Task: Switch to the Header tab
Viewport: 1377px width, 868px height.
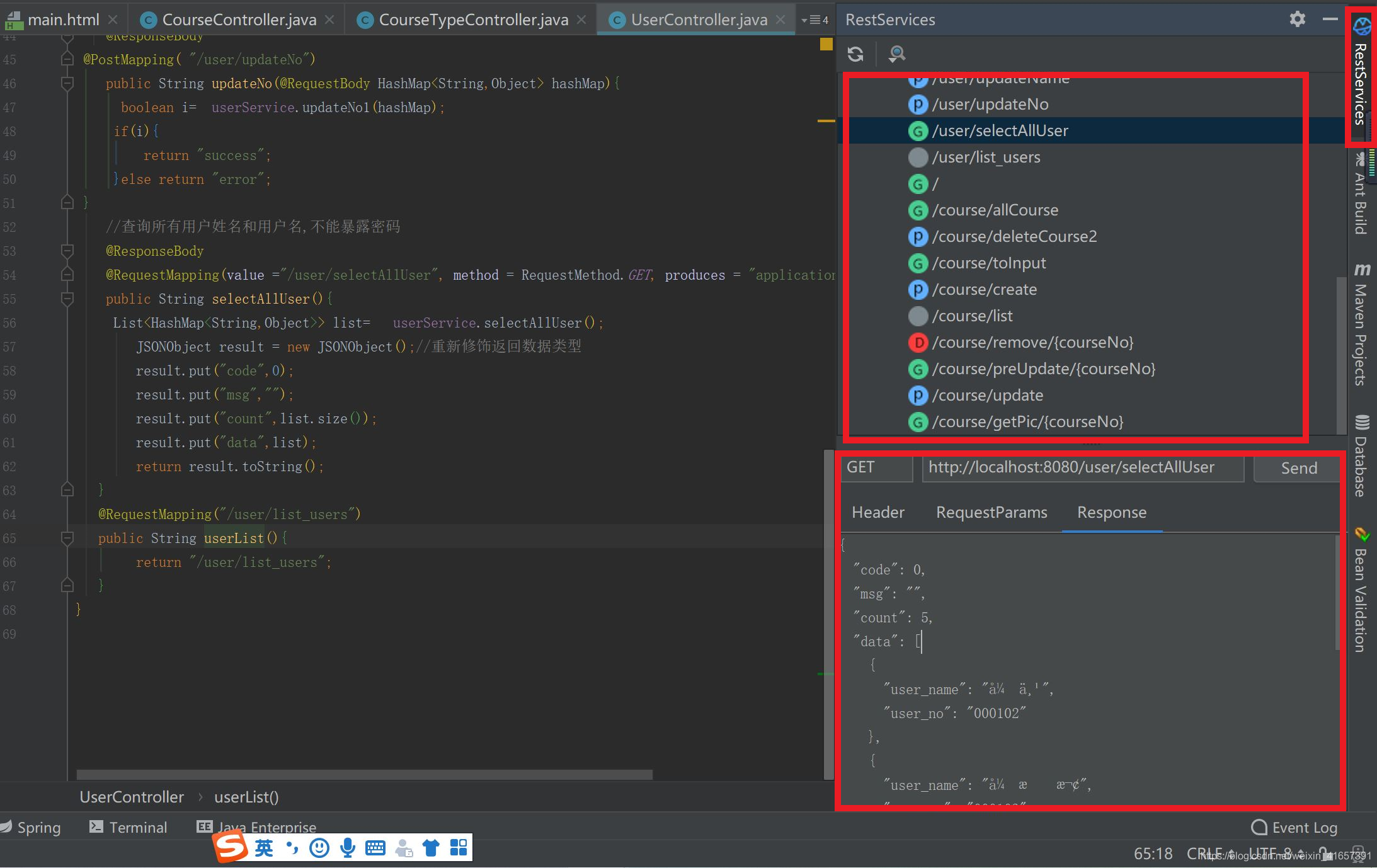Action: 878,513
